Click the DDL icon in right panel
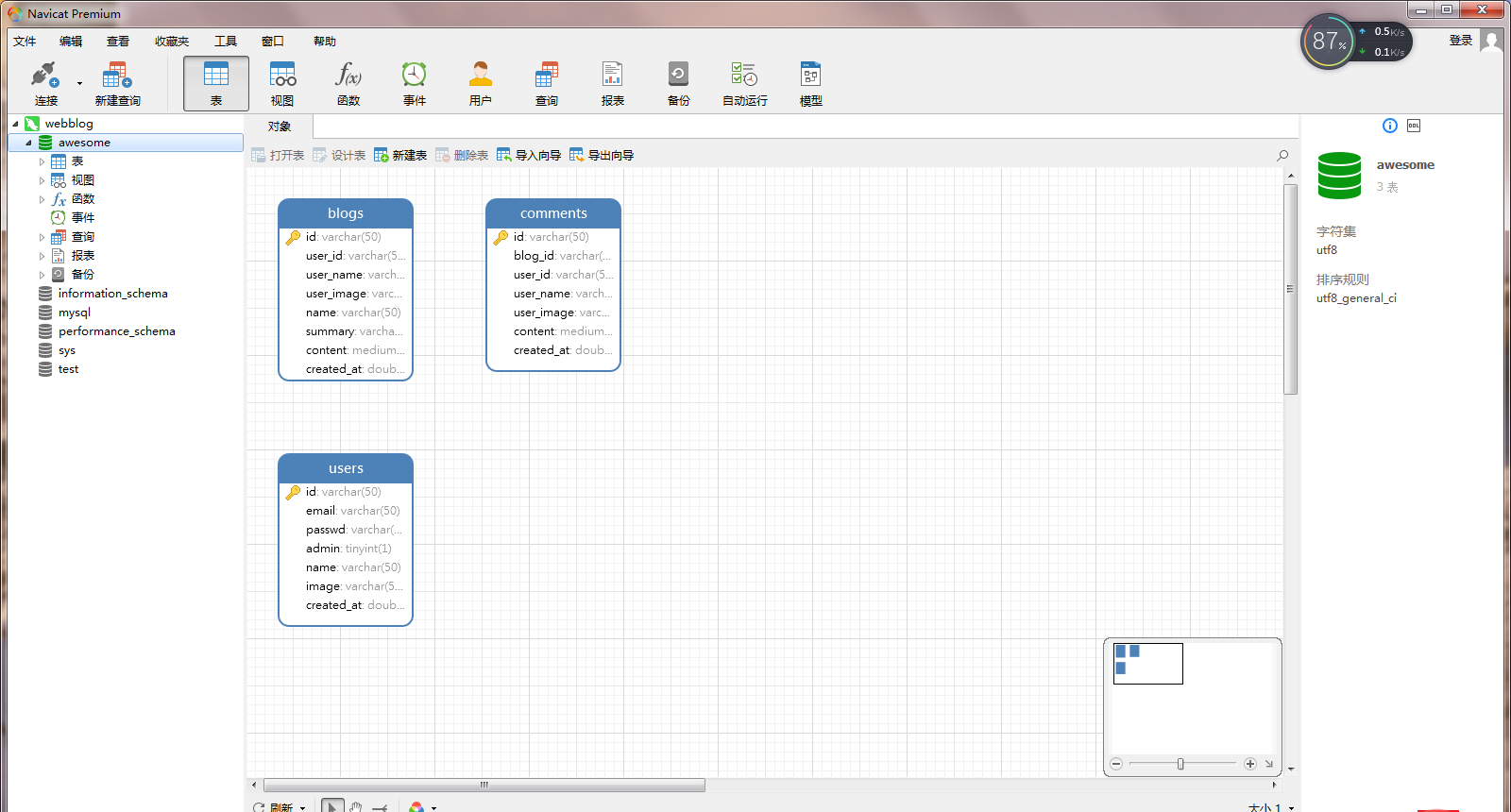Image resolution: width=1511 pixels, height=812 pixels. pyautogui.click(x=1414, y=126)
